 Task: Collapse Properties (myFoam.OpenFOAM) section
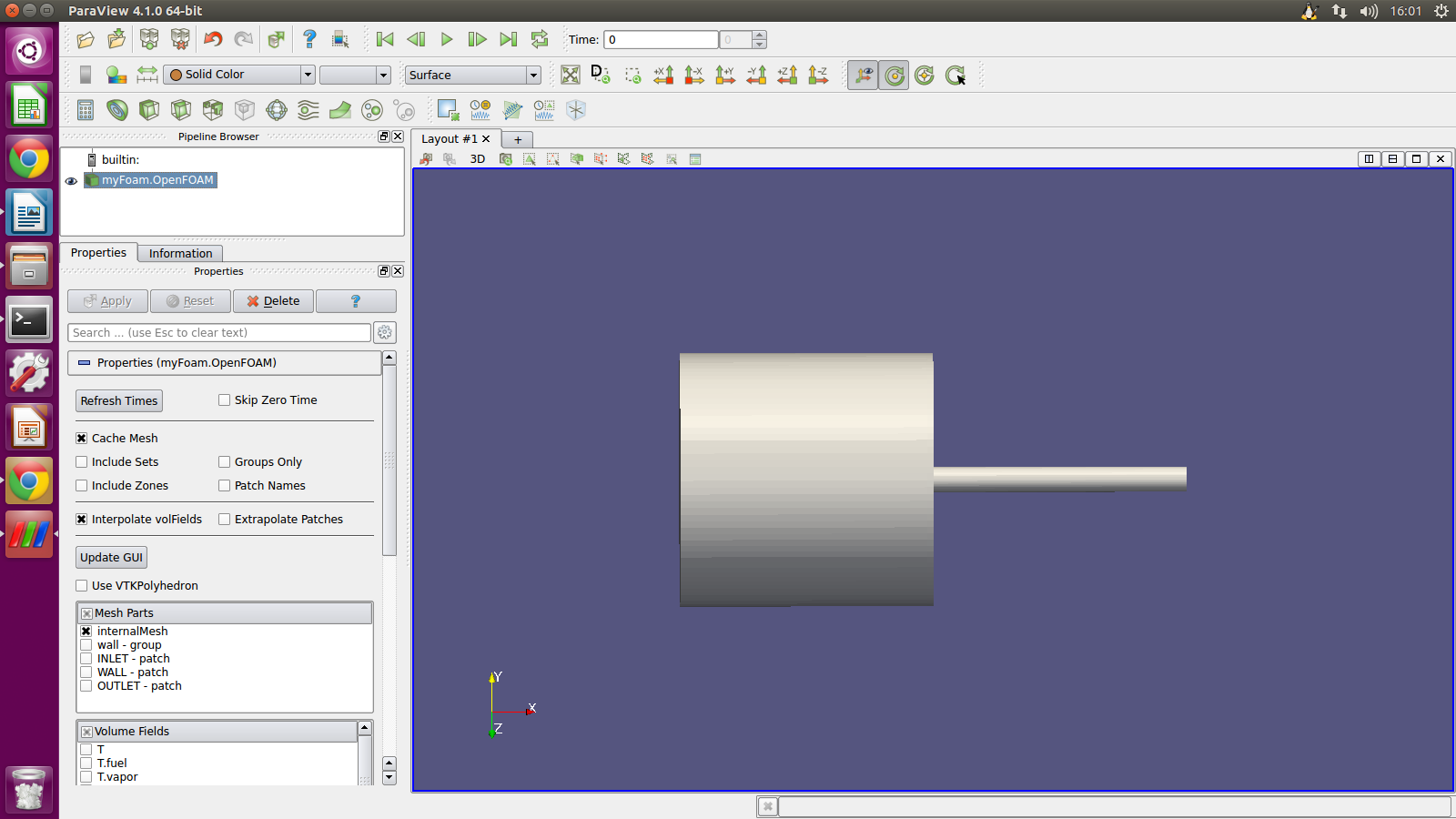85,362
